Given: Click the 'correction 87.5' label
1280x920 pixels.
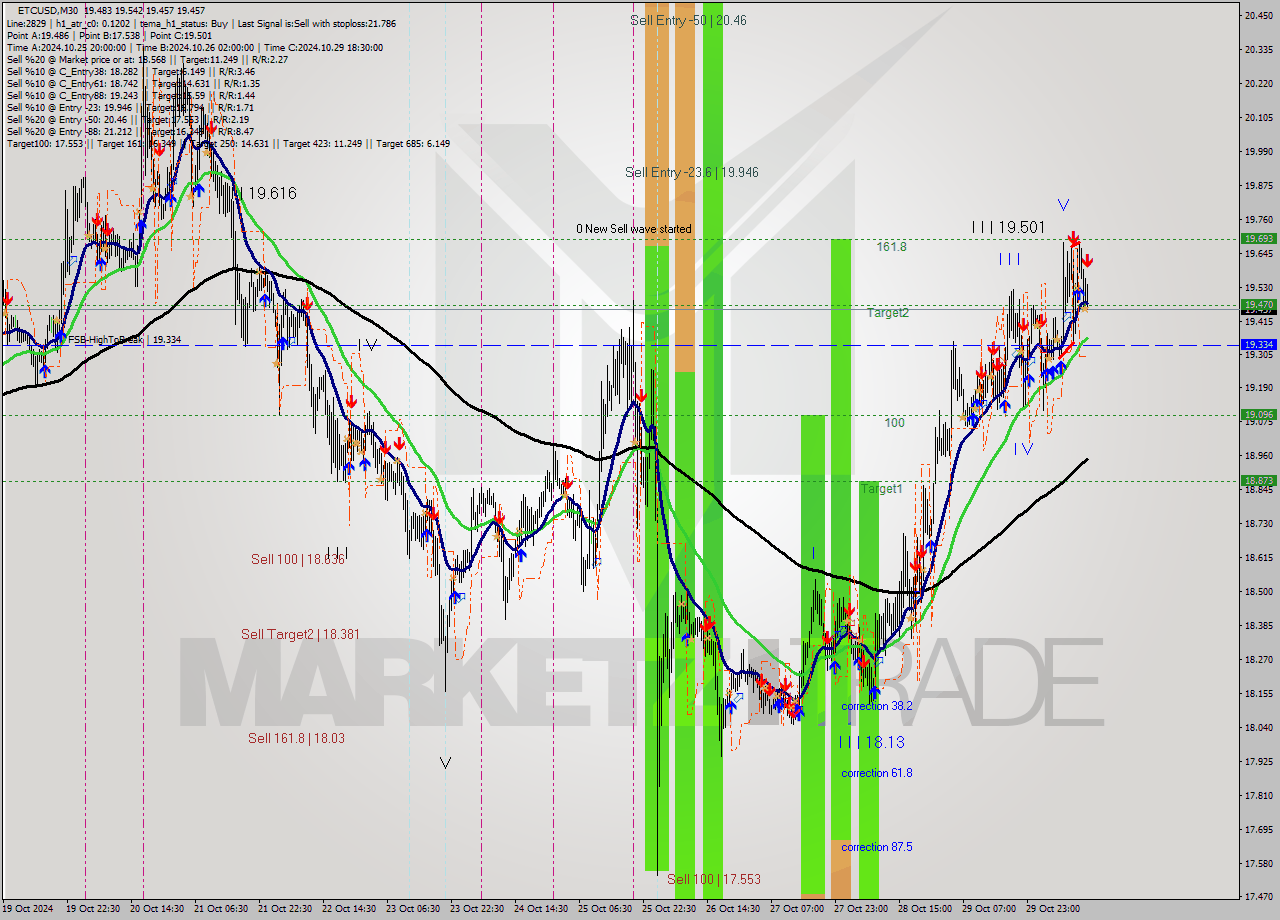Looking at the screenshot, I should [x=876, y=847].
